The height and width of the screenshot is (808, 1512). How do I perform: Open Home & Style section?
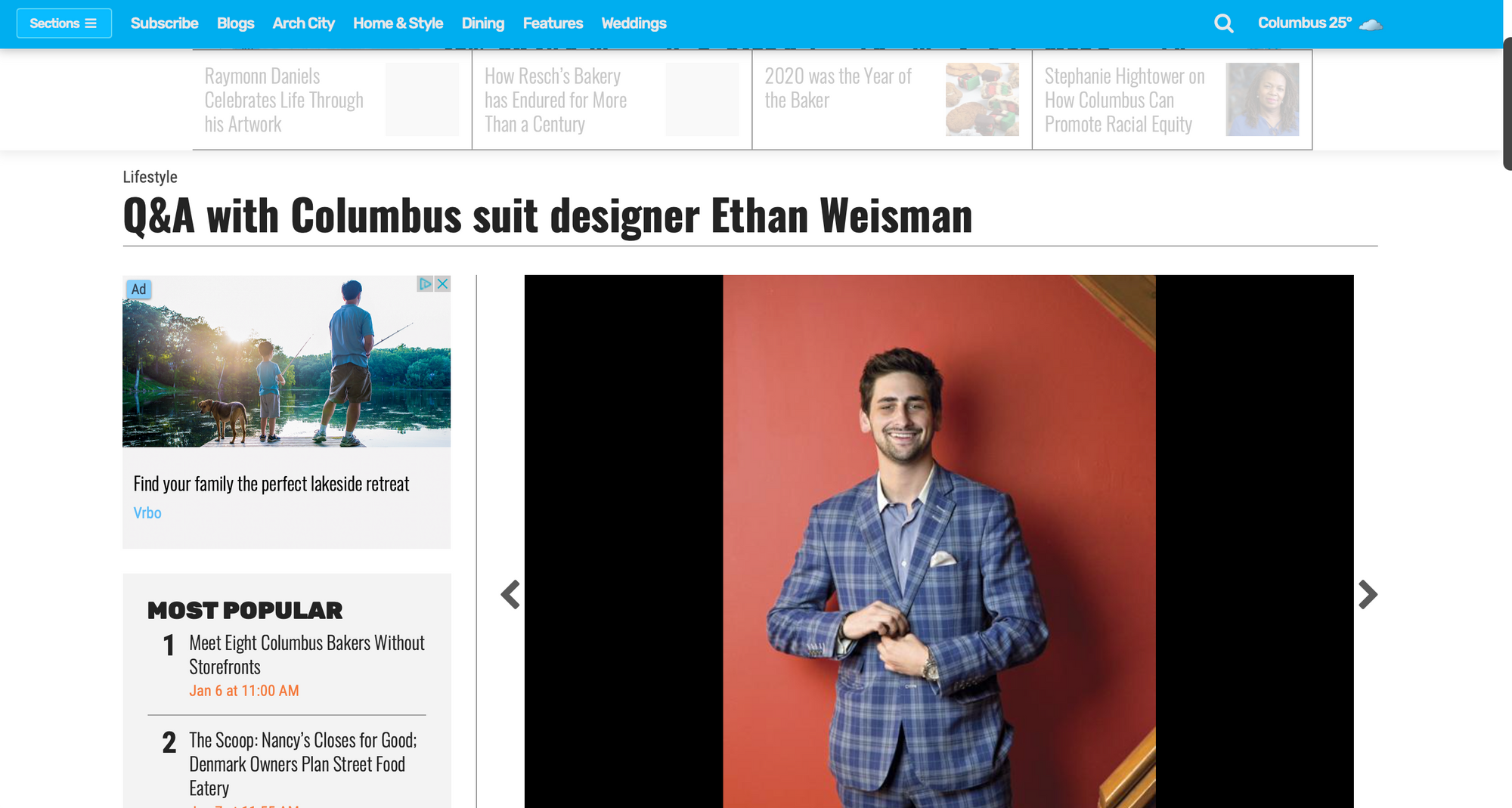point(398,23)
